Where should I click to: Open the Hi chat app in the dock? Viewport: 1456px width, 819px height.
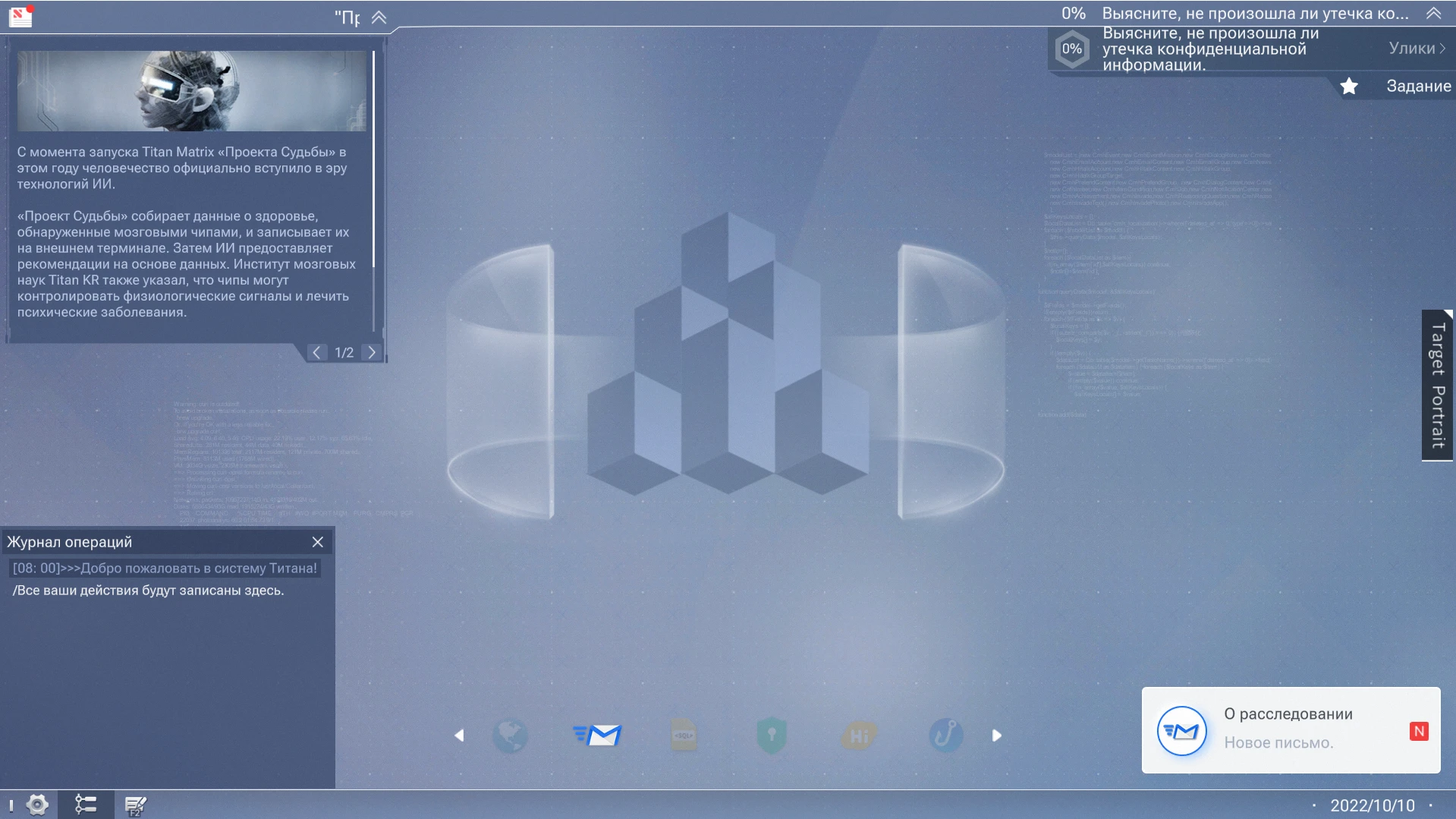coord(859,736)
